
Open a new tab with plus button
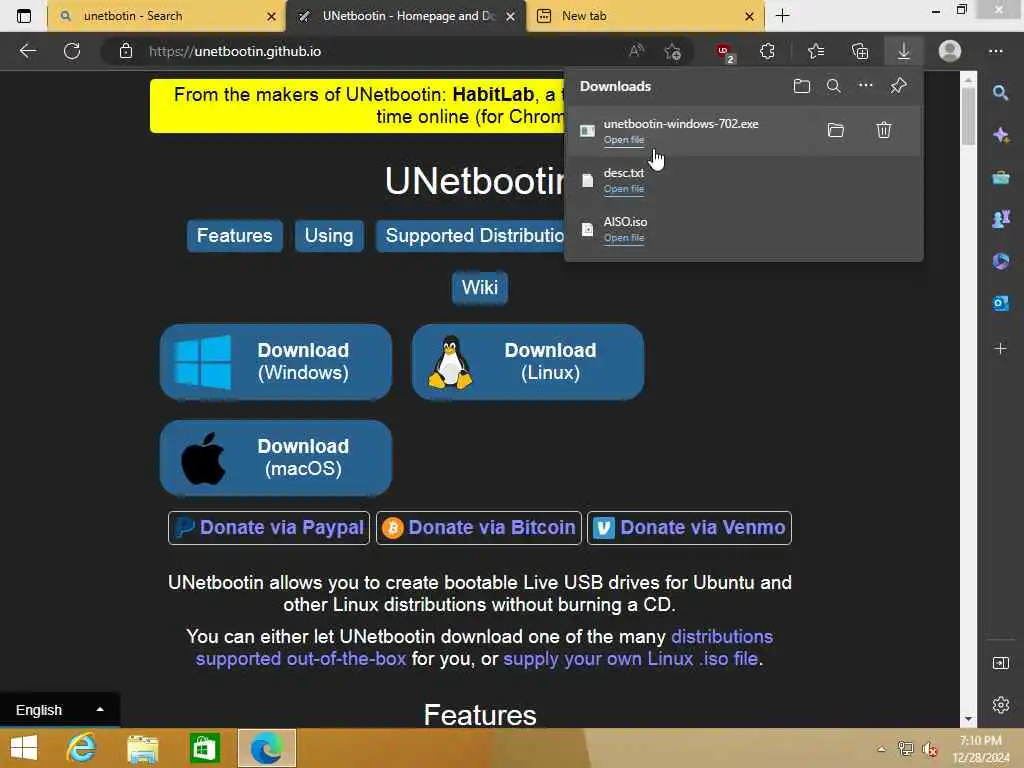[782, 16]
